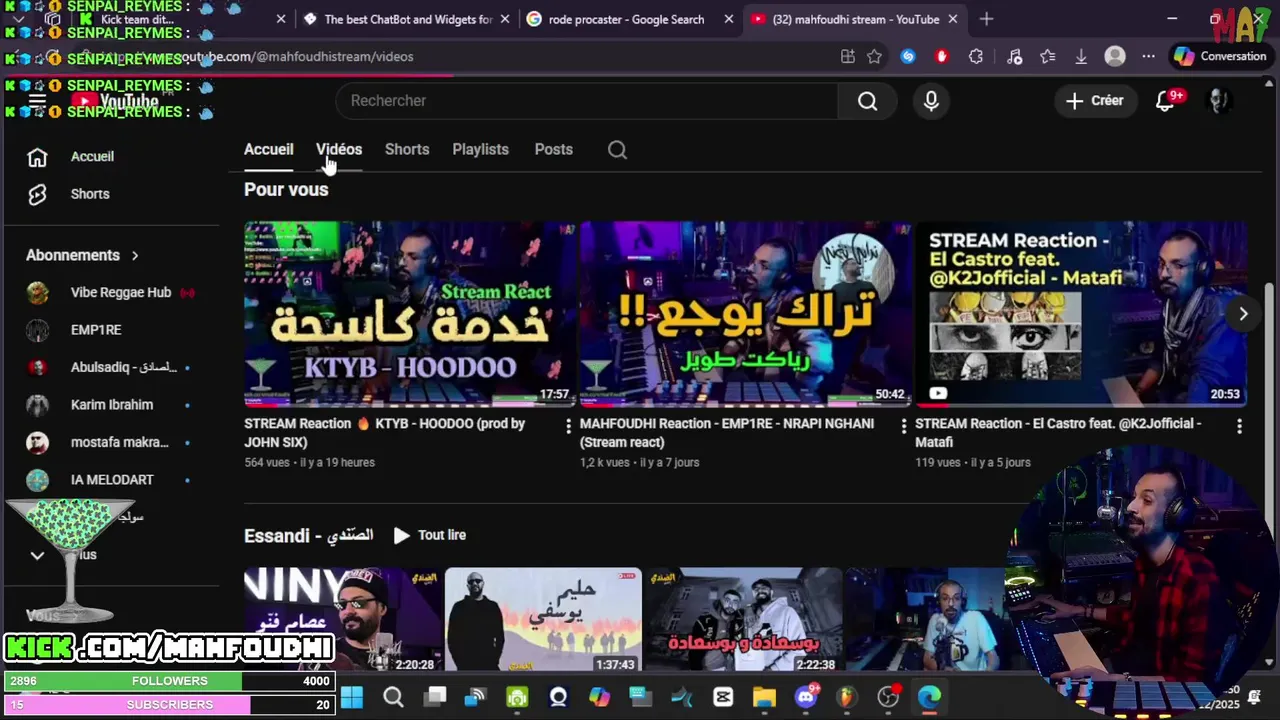Switch to Vidéos tab

tap(339, 150)
